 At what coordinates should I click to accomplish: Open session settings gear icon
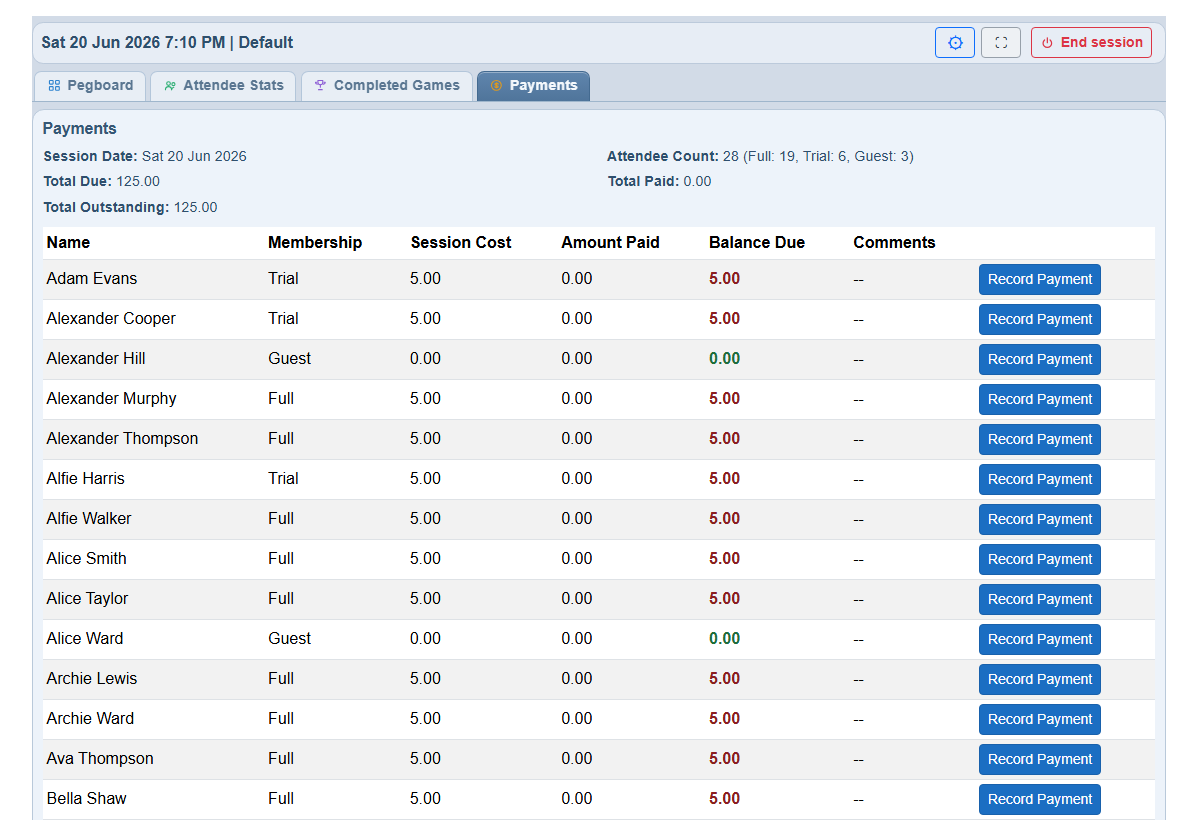[955, 43]
